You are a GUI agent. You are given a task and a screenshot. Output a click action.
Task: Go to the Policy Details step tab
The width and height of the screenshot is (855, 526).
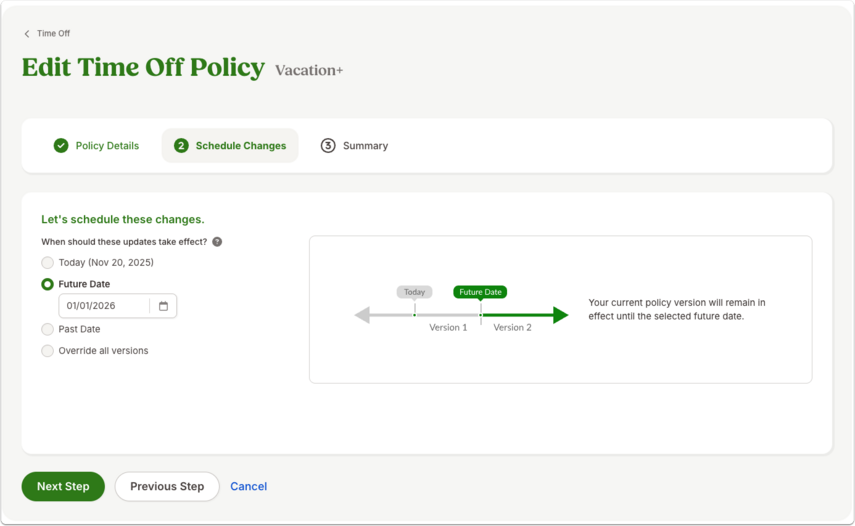click(96, 146)
